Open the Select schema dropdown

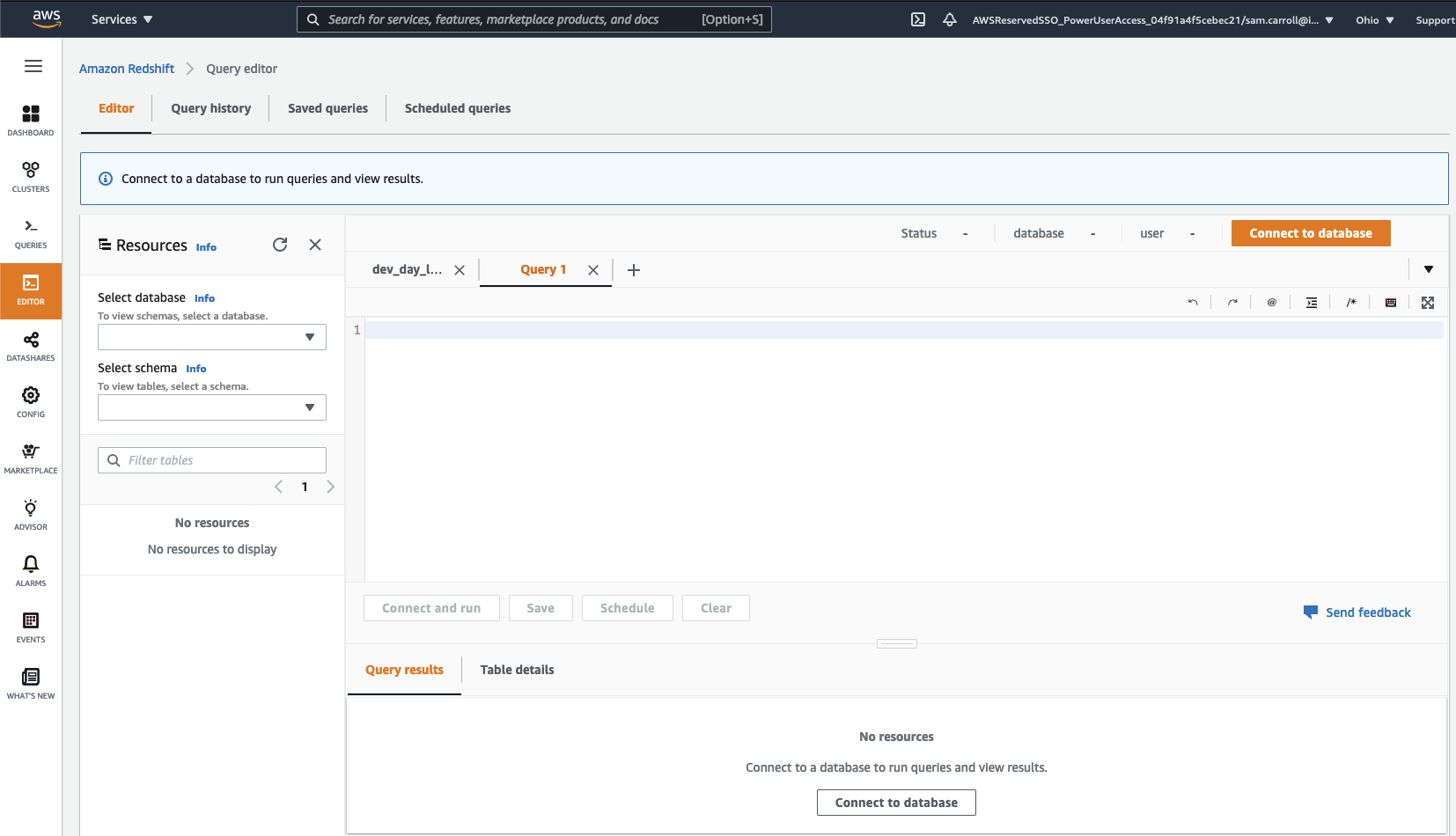coord(212,407)
